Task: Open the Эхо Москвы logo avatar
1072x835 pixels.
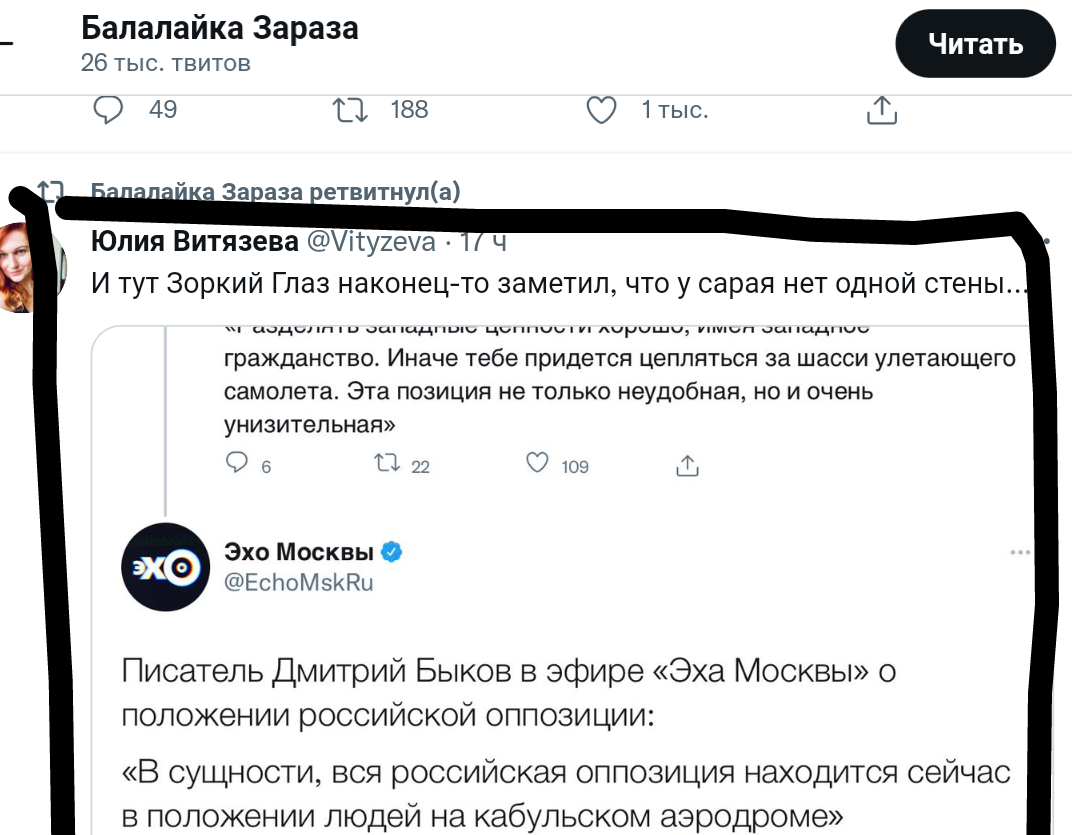Action: pyautogui.click(x=165, y=567)
